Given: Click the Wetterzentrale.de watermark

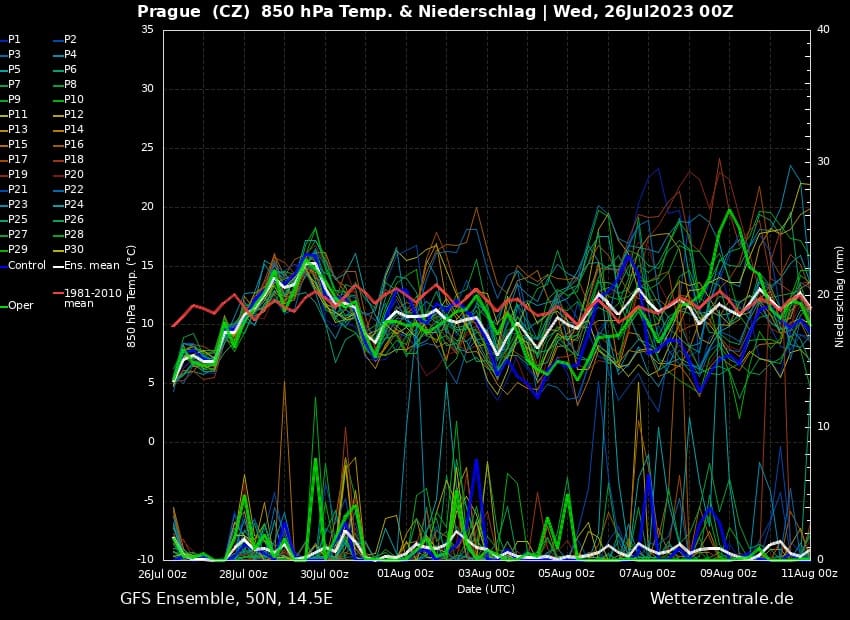Looking at the screenshot, I should point(721,598).
